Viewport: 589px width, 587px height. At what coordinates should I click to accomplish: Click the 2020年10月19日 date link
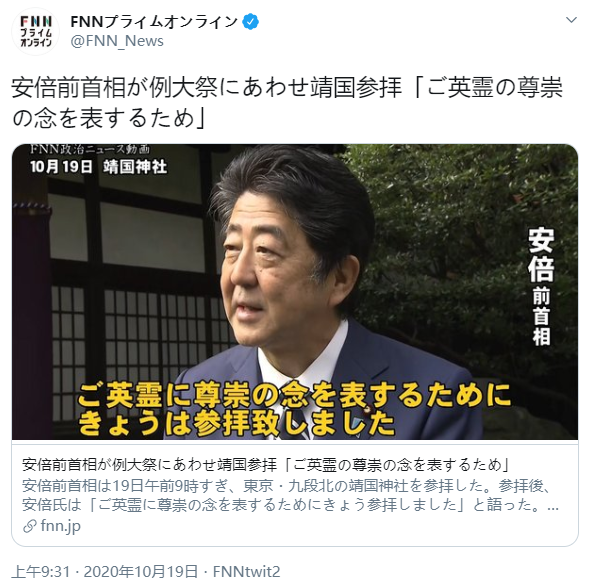[140, 572]
